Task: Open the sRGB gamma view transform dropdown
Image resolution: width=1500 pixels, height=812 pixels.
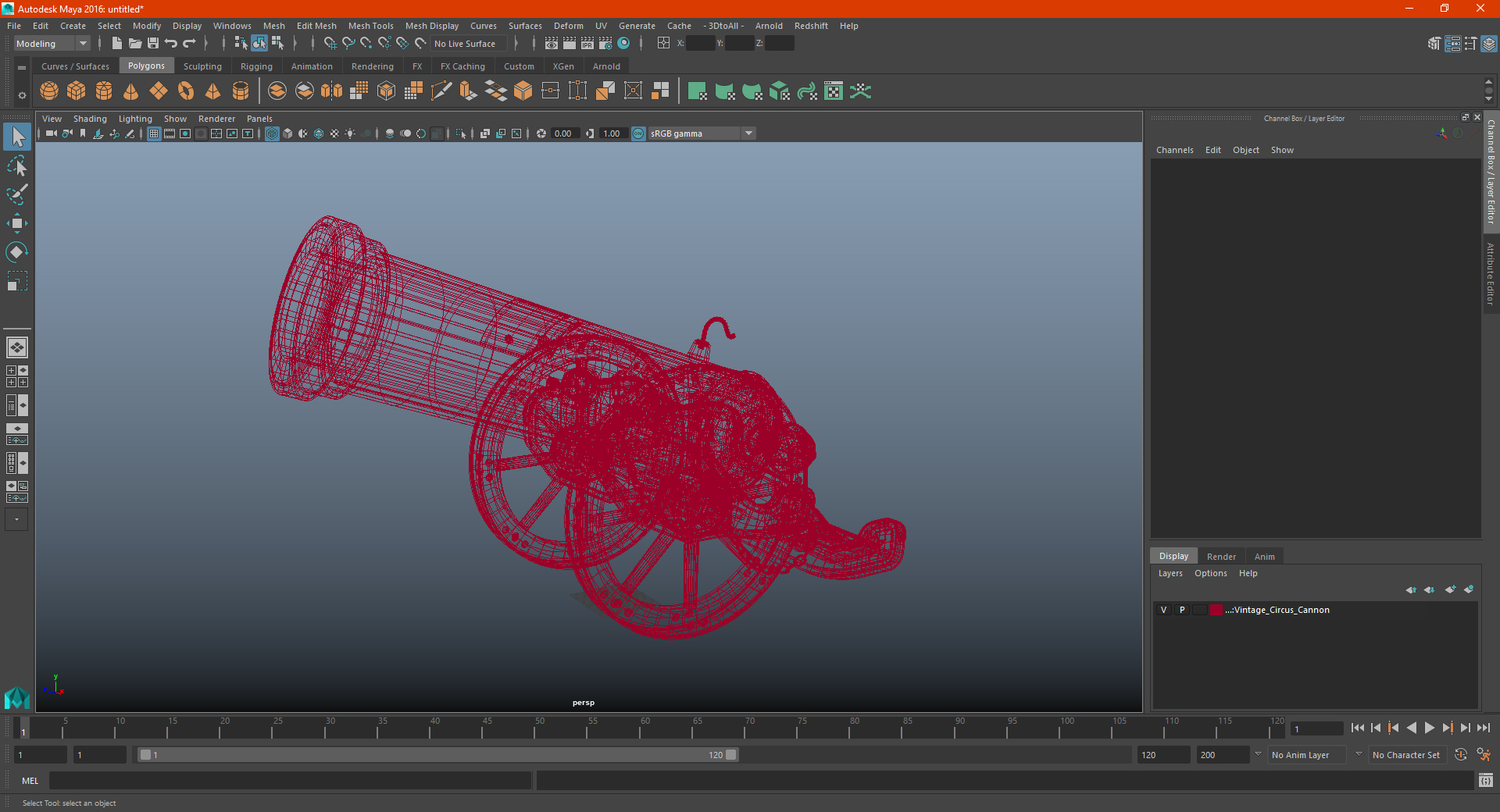Action: coord(702,134)
